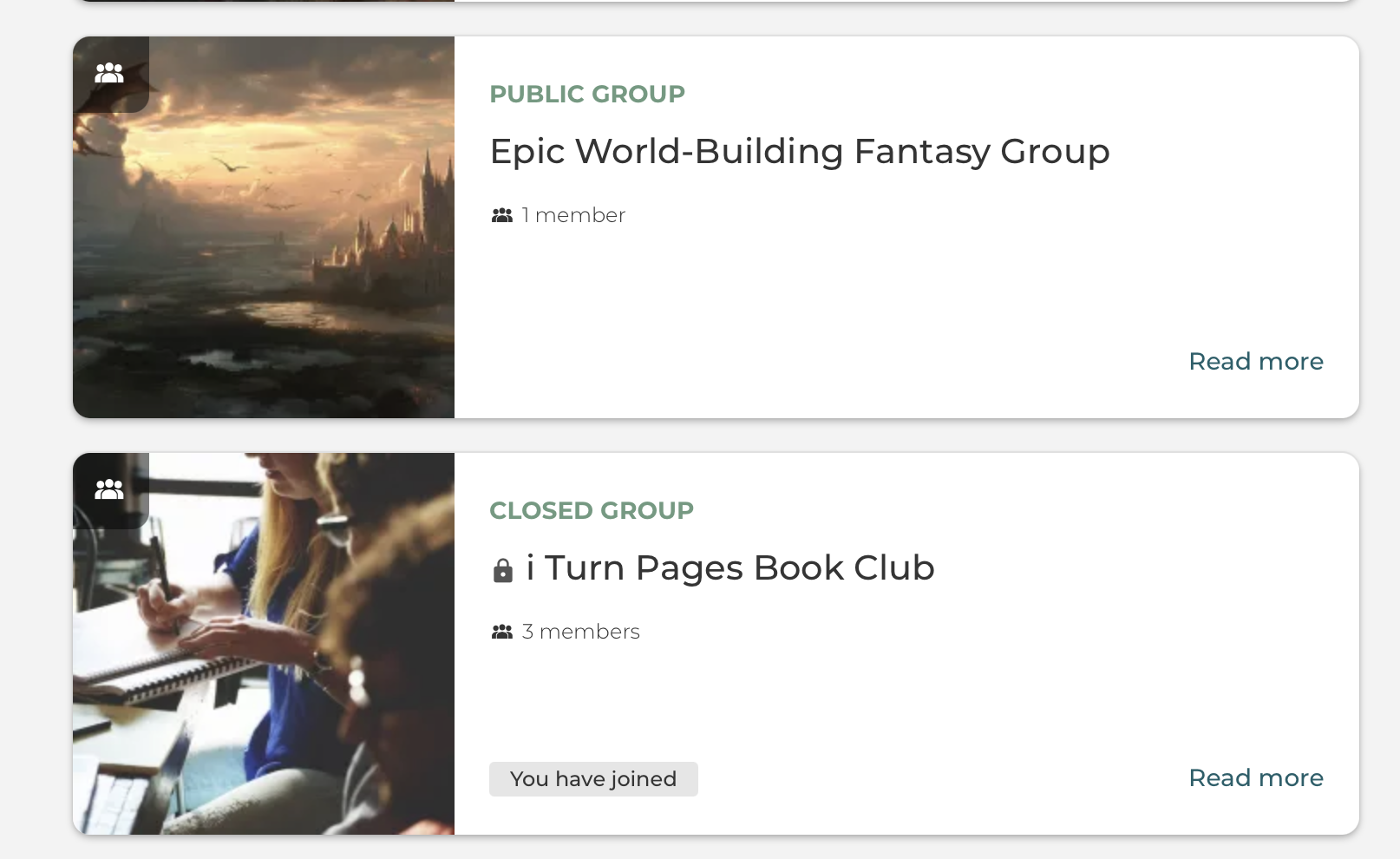Read more about Epic World-Building Fantasy Group
The image size is (1400, 859).
[x=1256, y=361]
